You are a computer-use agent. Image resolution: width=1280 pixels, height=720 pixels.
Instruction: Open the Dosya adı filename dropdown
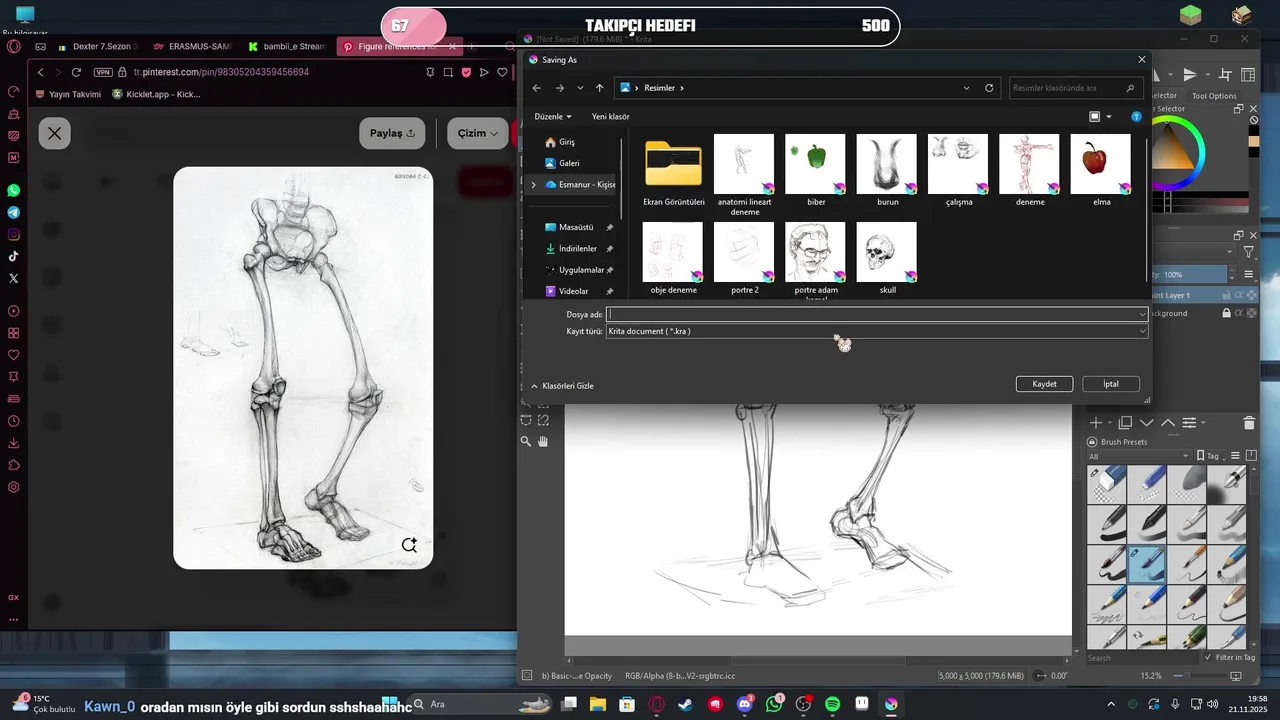pyautogui.click(x=1142, y=314)
